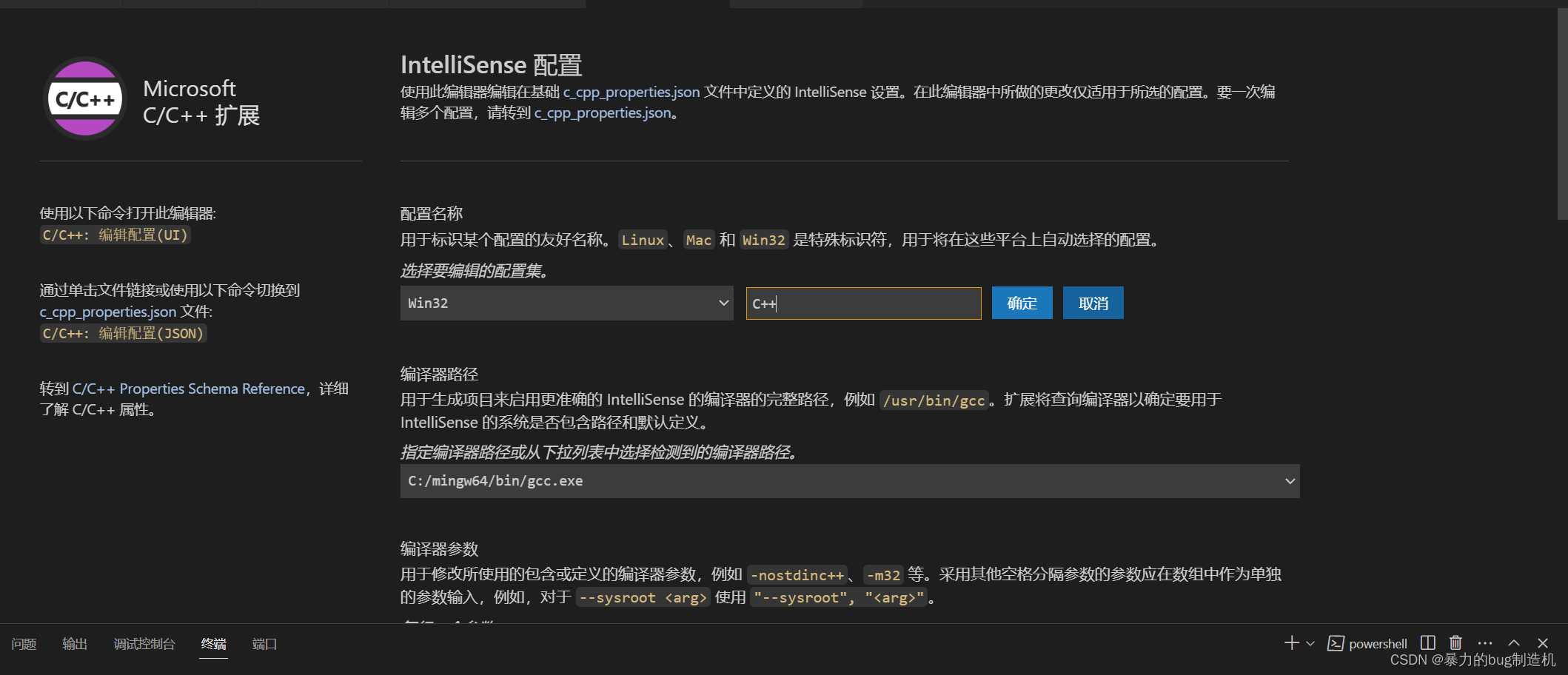Open the 端口 tab
This screenshot has height=675, width=1568.
264,644
